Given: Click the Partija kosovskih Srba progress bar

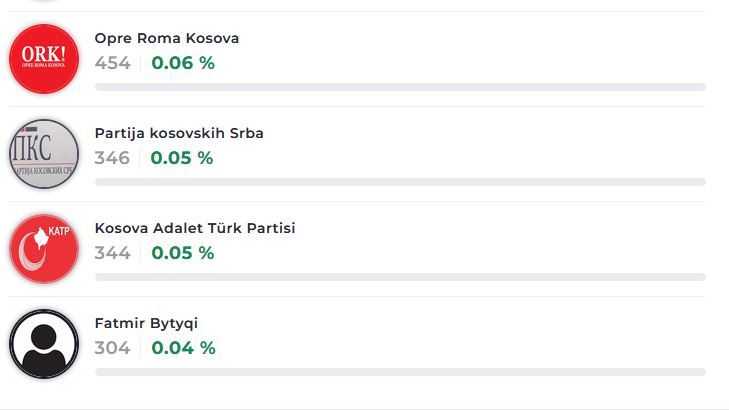Looking at the screenshot, I should coord(400,182).
